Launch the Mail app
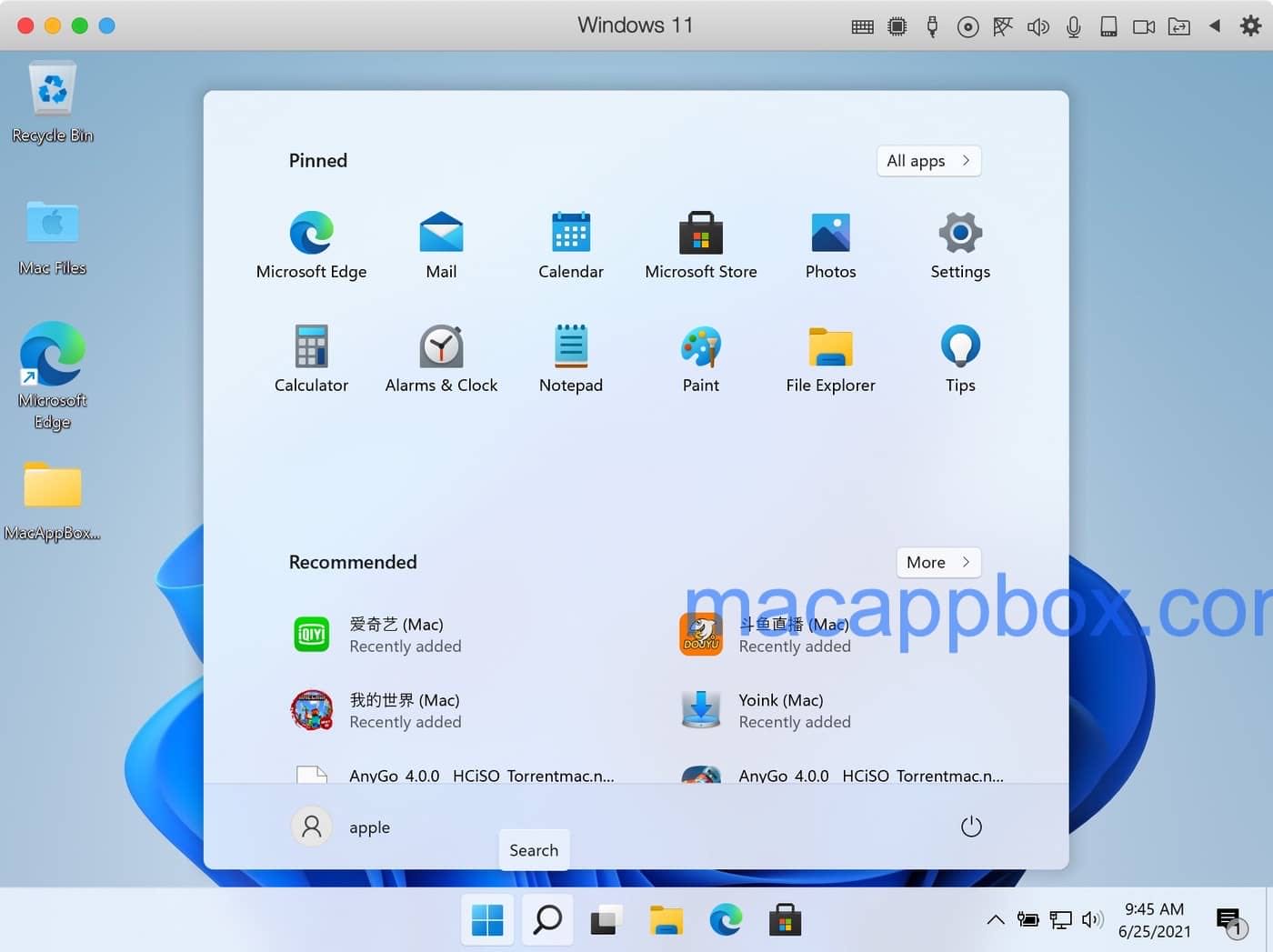 pos(441,246)
